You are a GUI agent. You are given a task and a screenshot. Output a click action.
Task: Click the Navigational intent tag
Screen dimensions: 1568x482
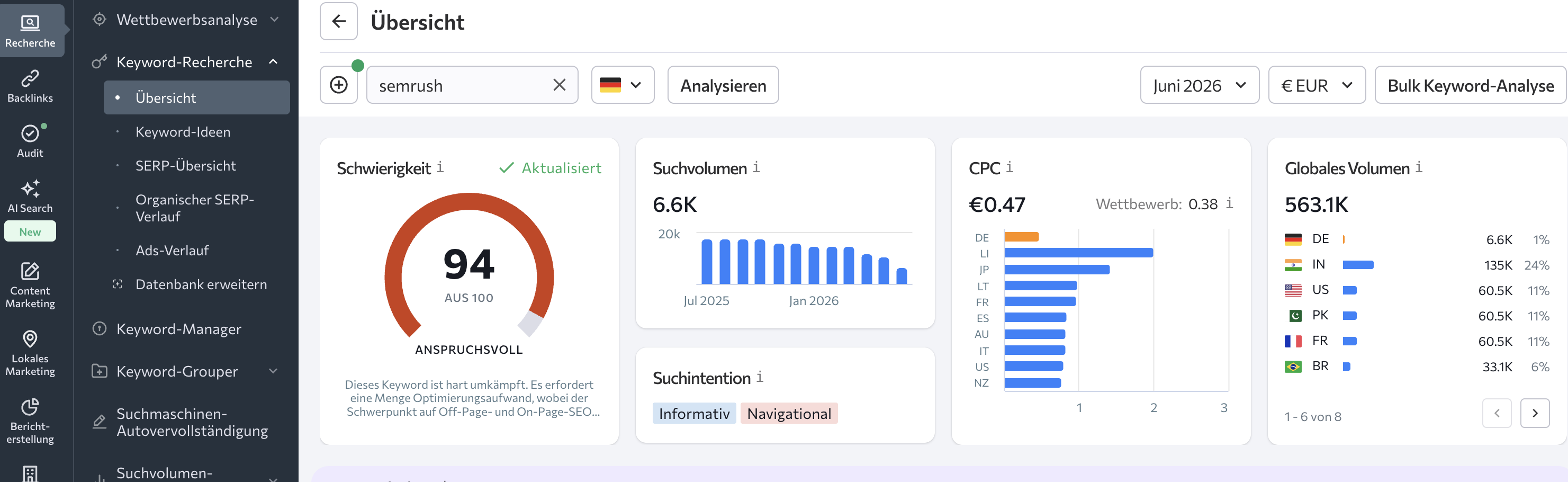coord(789,413)
